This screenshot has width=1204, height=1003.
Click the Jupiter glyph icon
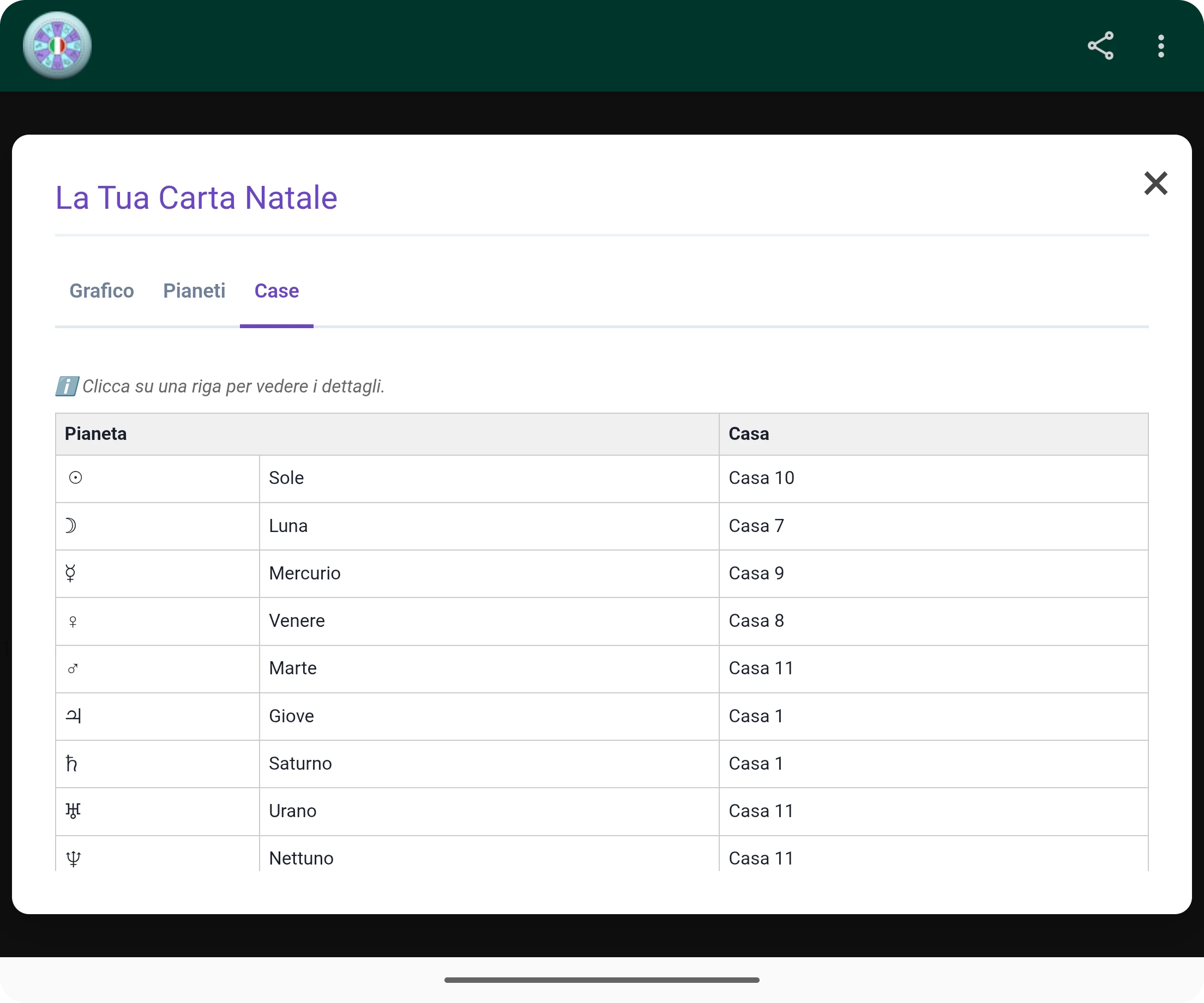(74, 716)
